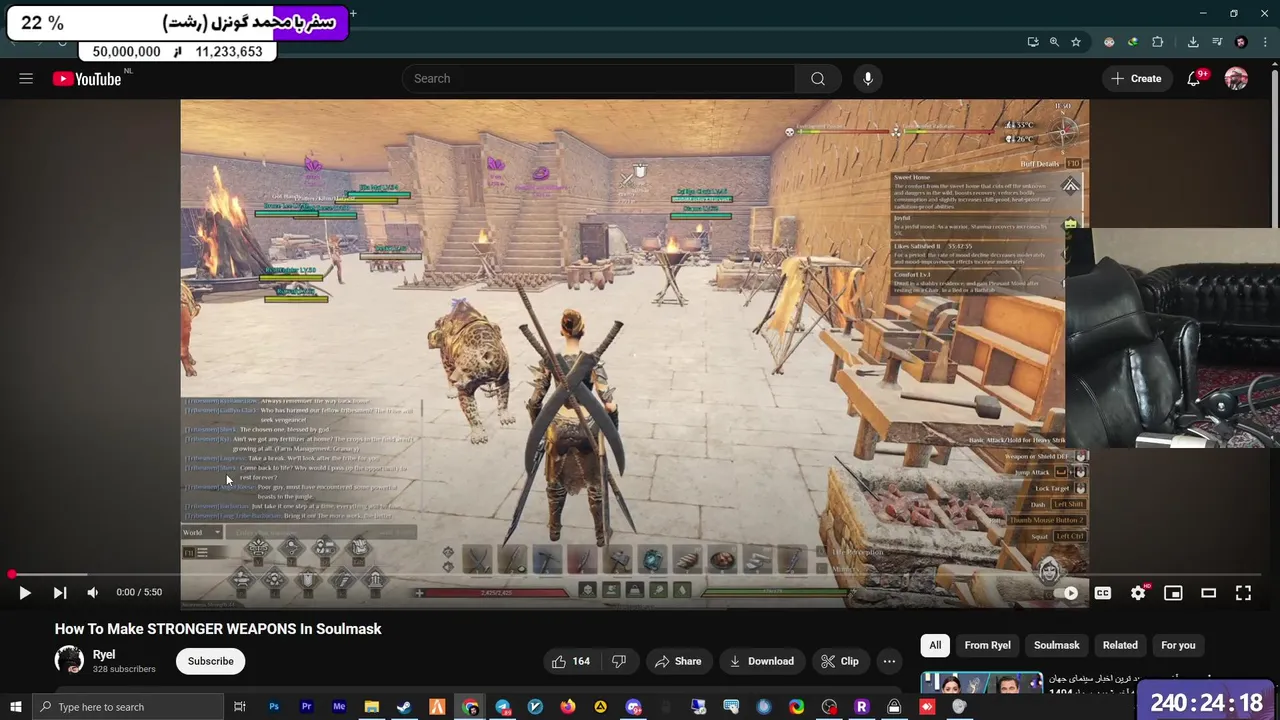The width and height of the screenshot is (1280, 720).
Task: Toggle theater mode
Action: coord(1208,593)
